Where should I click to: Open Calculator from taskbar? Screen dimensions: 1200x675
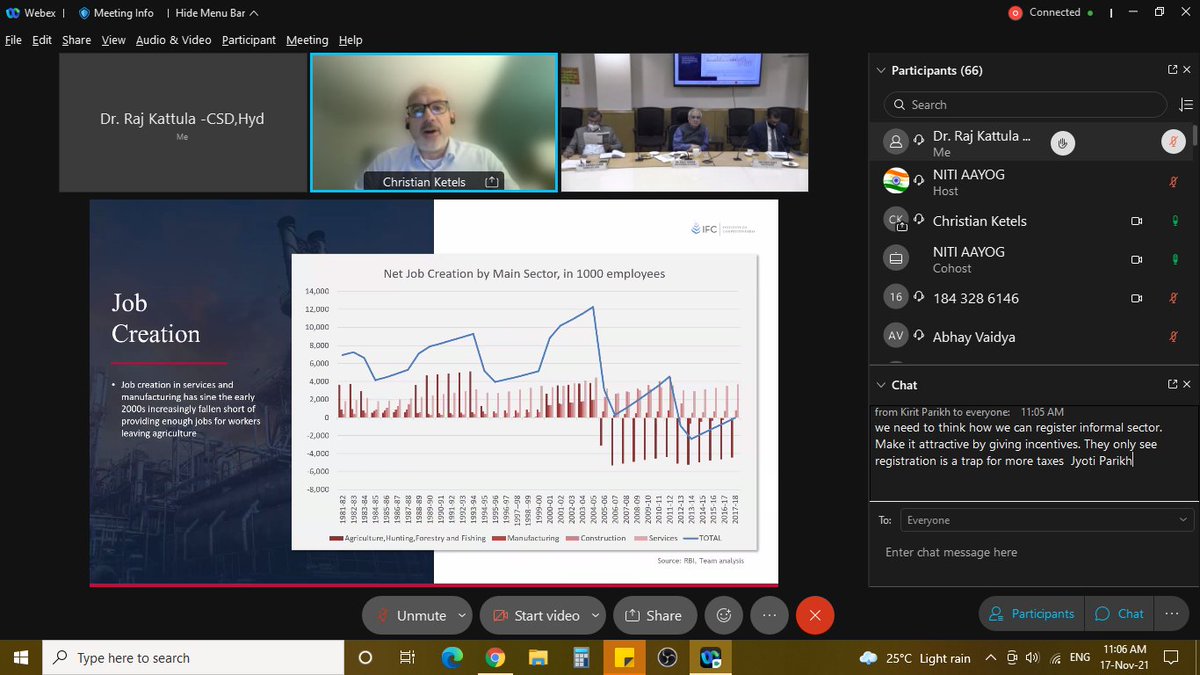click(x=582, y=657)
